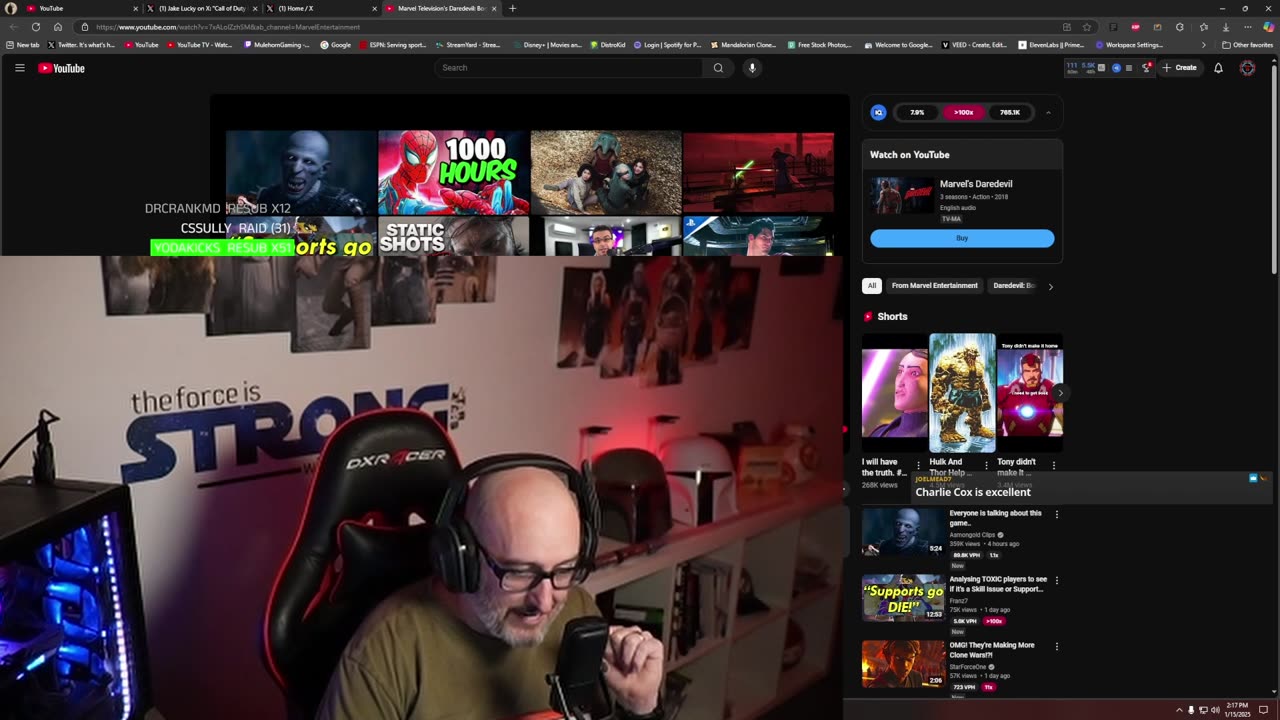Open Marvel's Daredevil show thumbnail
The width and height of the screenshot is (1280, 720).
point(901,196)
